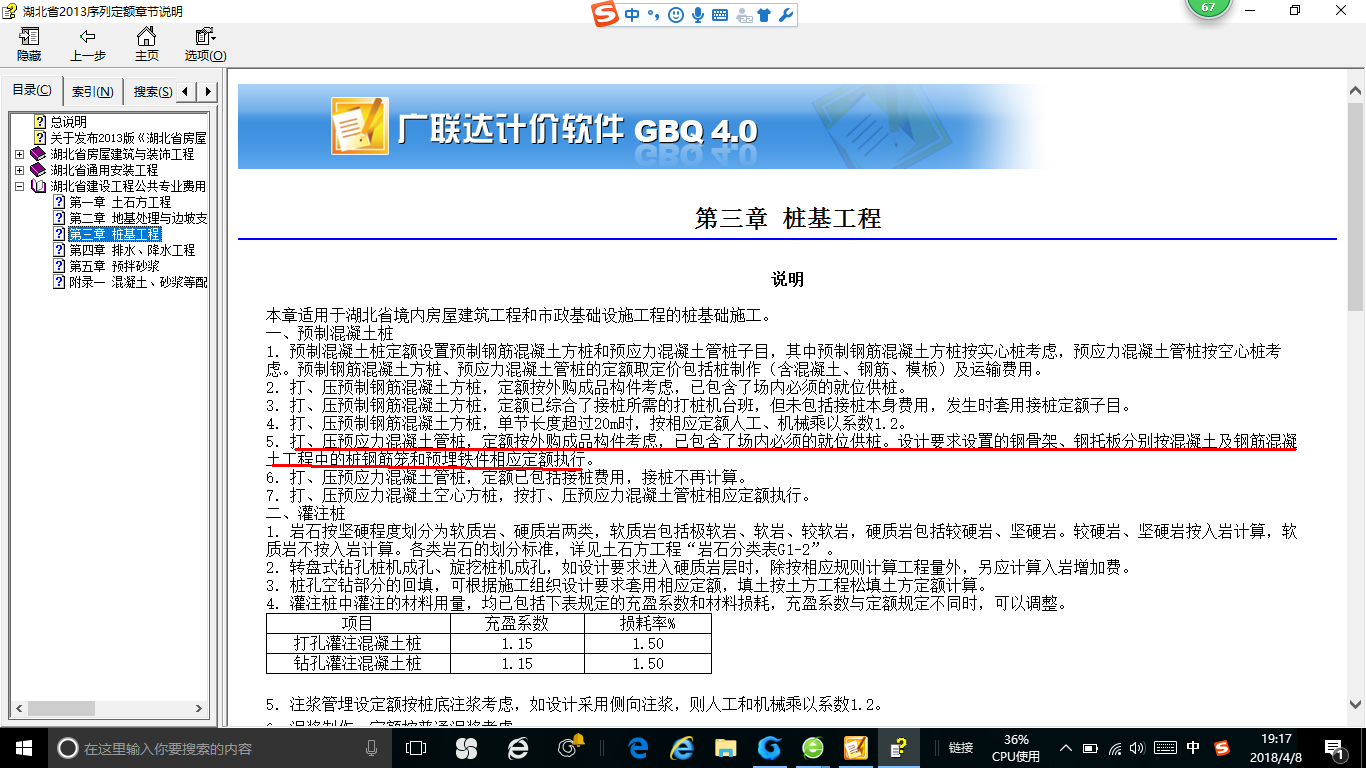The height and width of the screenshot is (768, 1366).
Task: Open 第二章 地基处理与边坡支 topic
Action: pyautogui.click(x=138, y=218)
